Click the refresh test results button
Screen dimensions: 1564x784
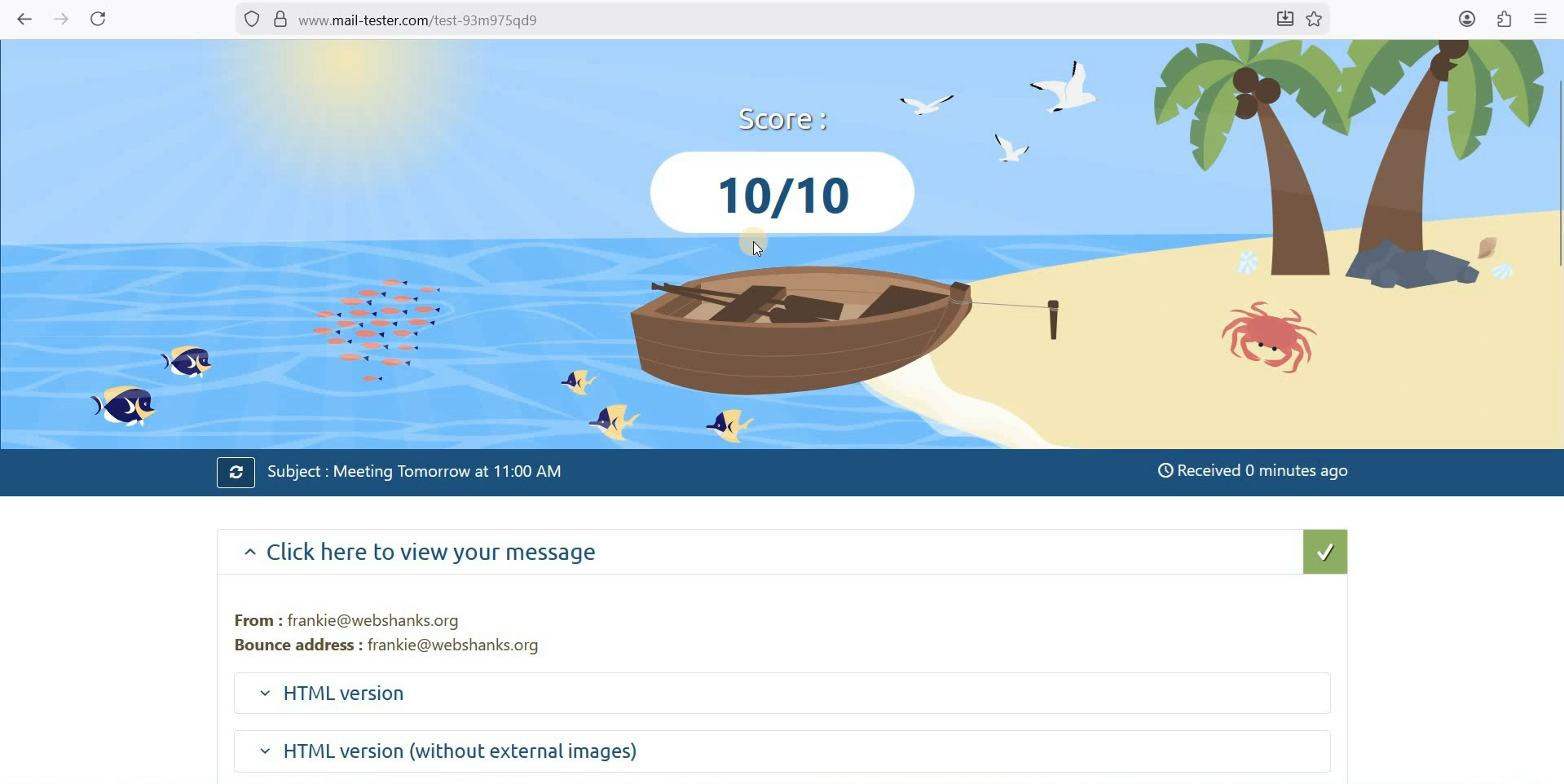[x=236, y=473]
